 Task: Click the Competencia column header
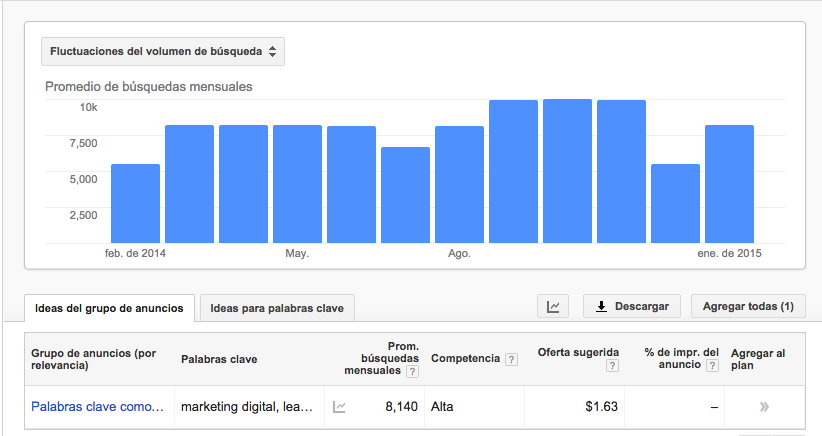click(465, 358)
